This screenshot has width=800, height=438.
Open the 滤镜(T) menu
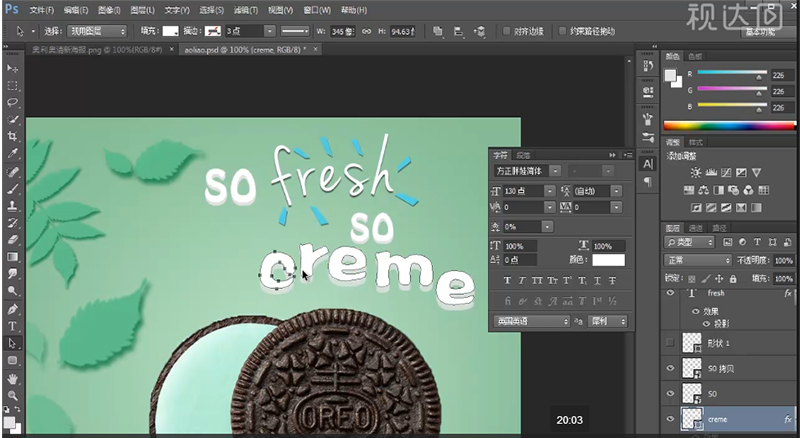pos(245,10)
